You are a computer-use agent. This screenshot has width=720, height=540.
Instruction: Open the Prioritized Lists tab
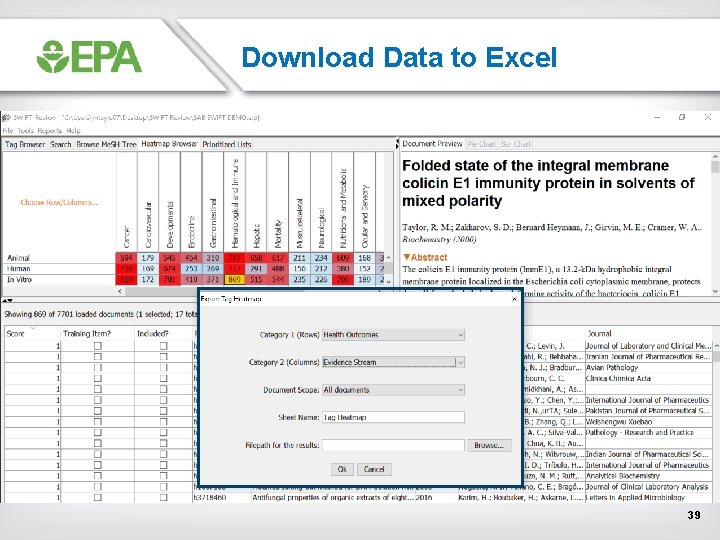coord(227,144)
